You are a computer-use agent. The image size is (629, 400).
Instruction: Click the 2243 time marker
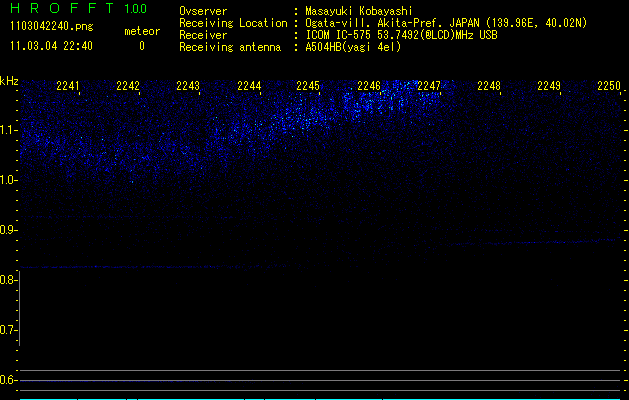click(x=188, y=85)
